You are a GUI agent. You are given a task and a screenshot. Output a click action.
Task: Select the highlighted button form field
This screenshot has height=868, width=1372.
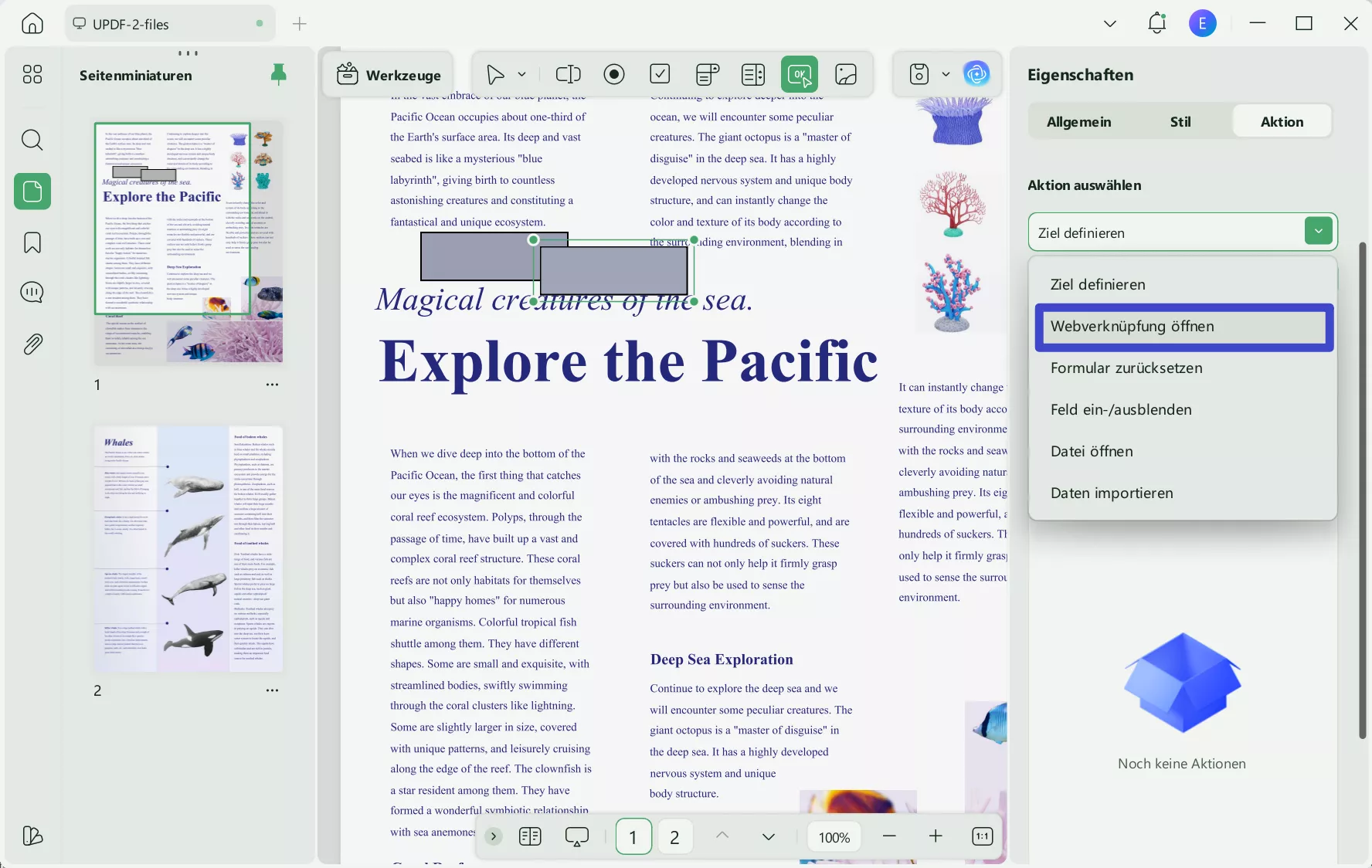[614, 270]
